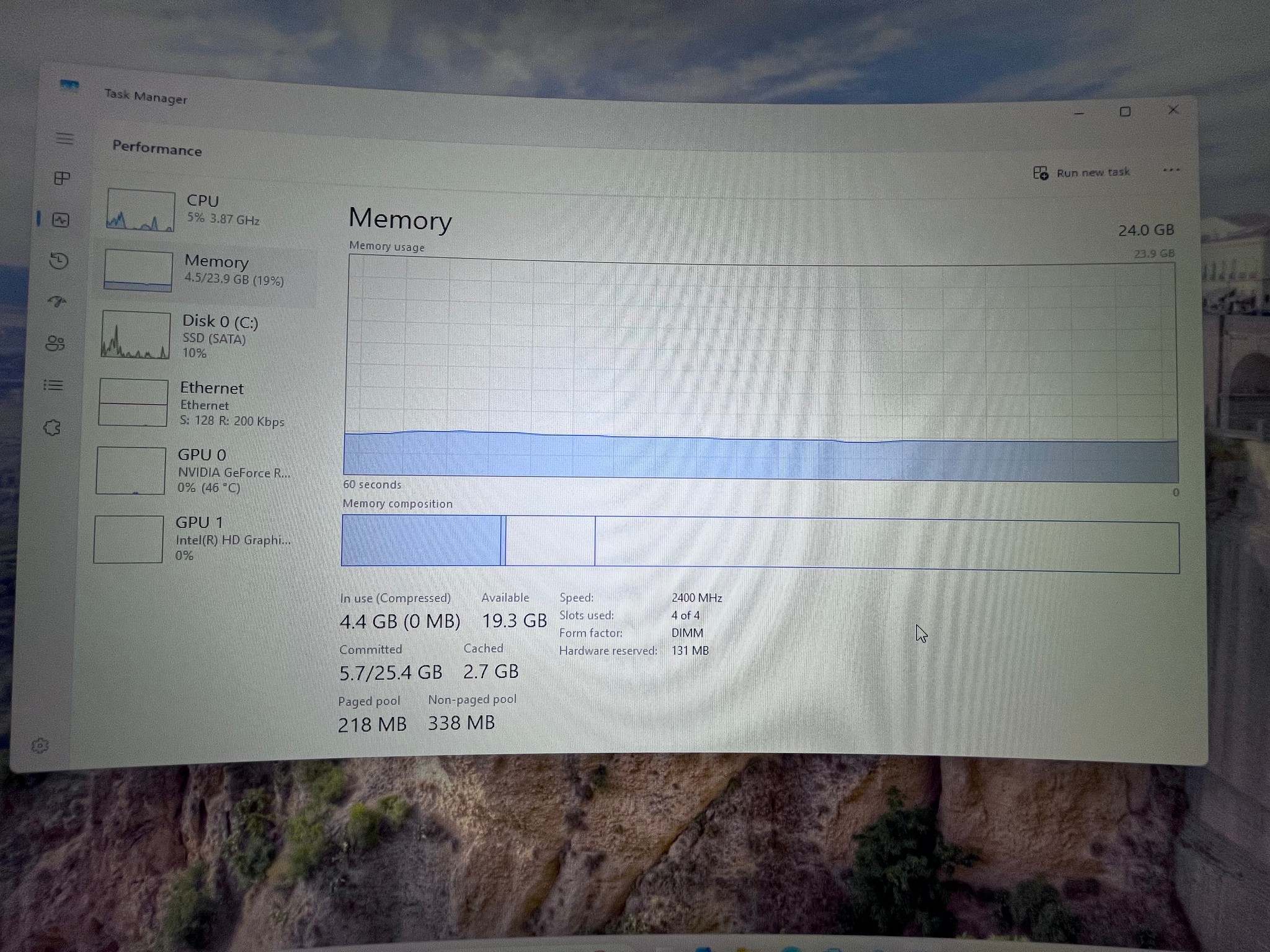Maximize the Task Manager window

click(x=1125, y=112)
